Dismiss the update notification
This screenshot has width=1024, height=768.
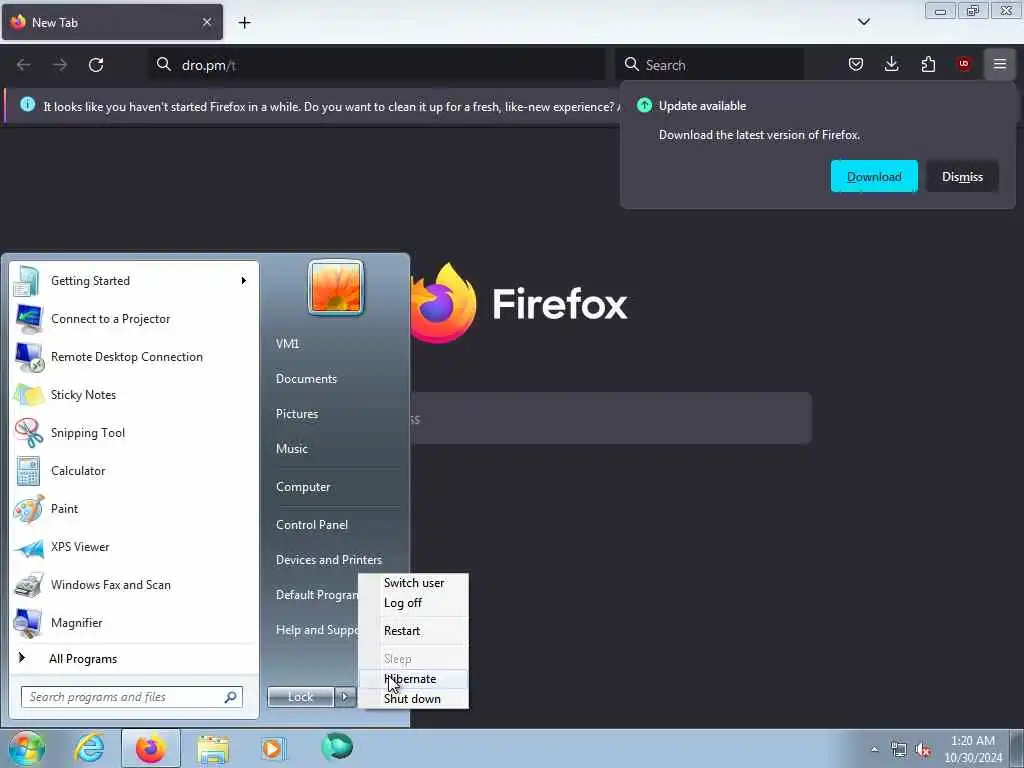(x=962, y=176)
